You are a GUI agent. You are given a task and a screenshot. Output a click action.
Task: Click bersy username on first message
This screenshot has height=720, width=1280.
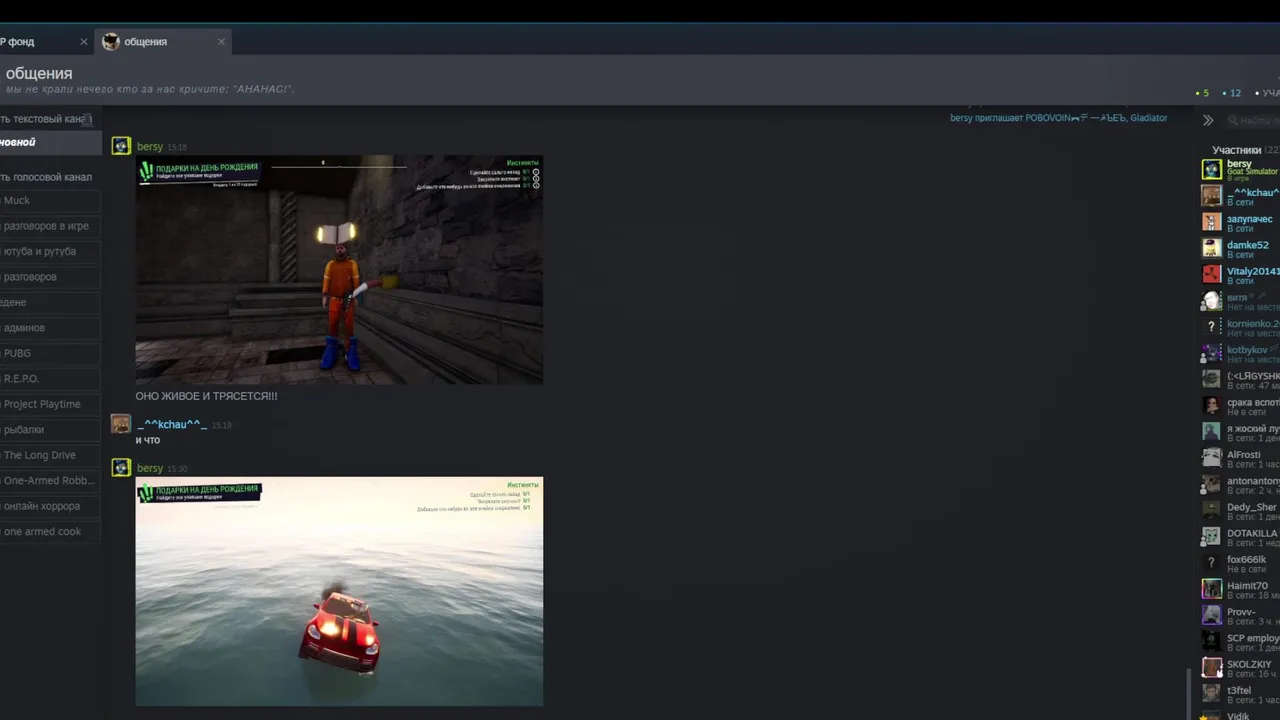coord(150,147)
